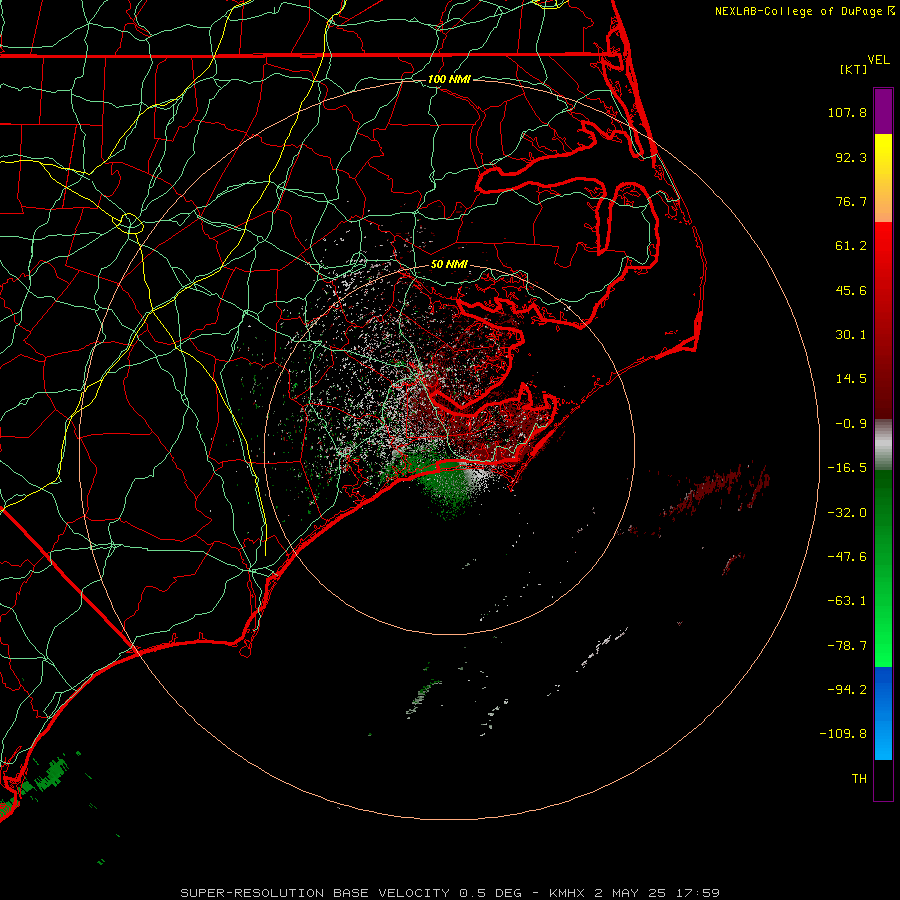Viewport: 900px width, 900px height.
Task: Click the SUPER-RESOLUTION BASE VELOCITY caption text
Action: [x=315, y=893]
